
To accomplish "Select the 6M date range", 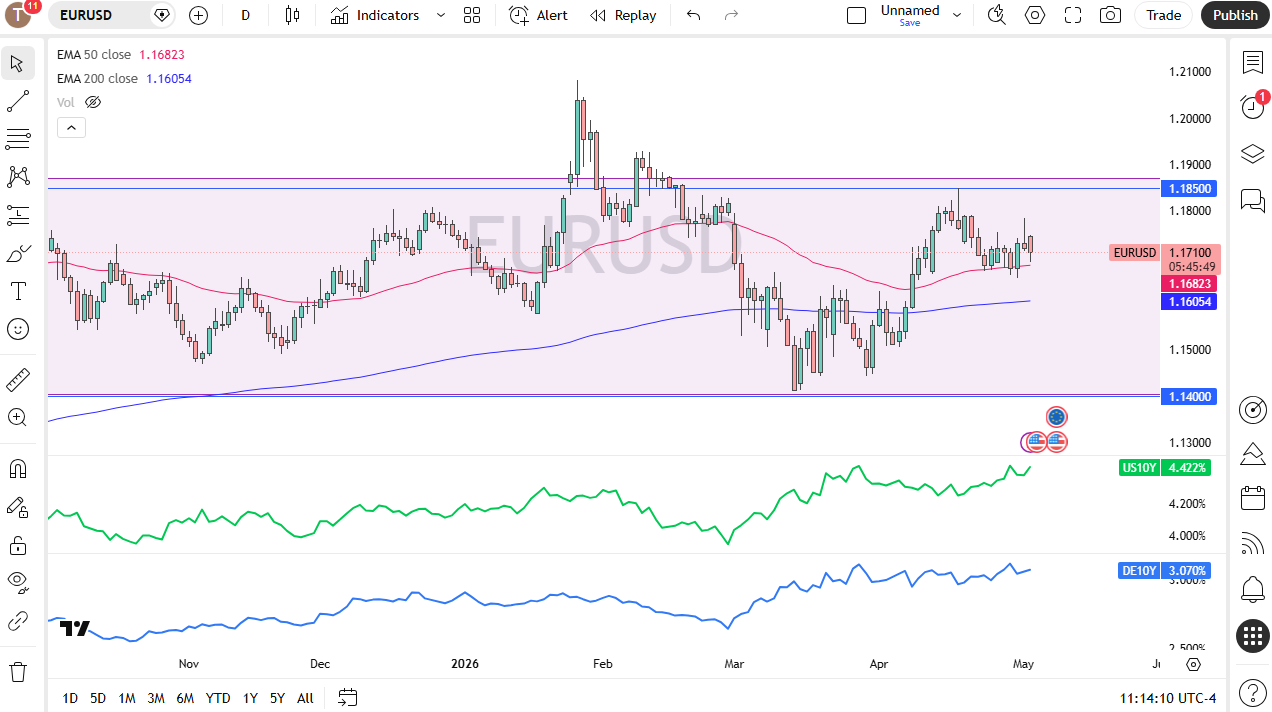I will (185, 698).
